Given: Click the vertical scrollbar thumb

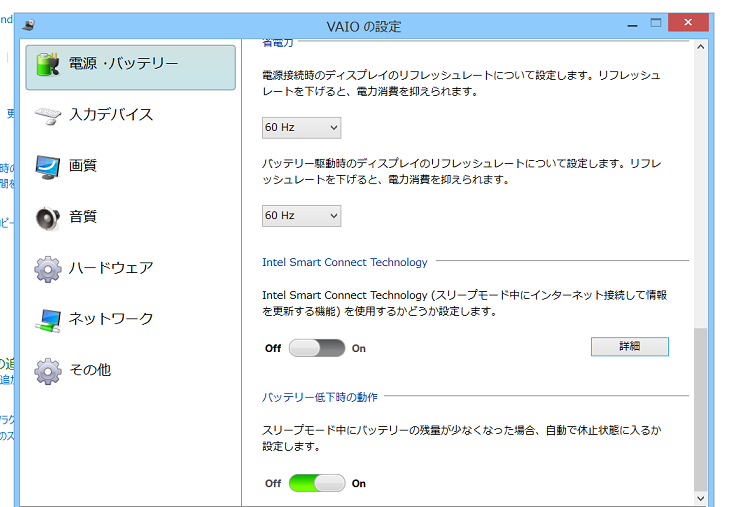Looking at the screenshot, I should tap(701, 409).
